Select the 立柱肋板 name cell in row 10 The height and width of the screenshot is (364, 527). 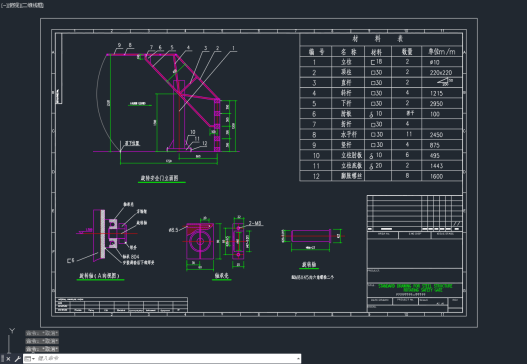coord(352,155)
